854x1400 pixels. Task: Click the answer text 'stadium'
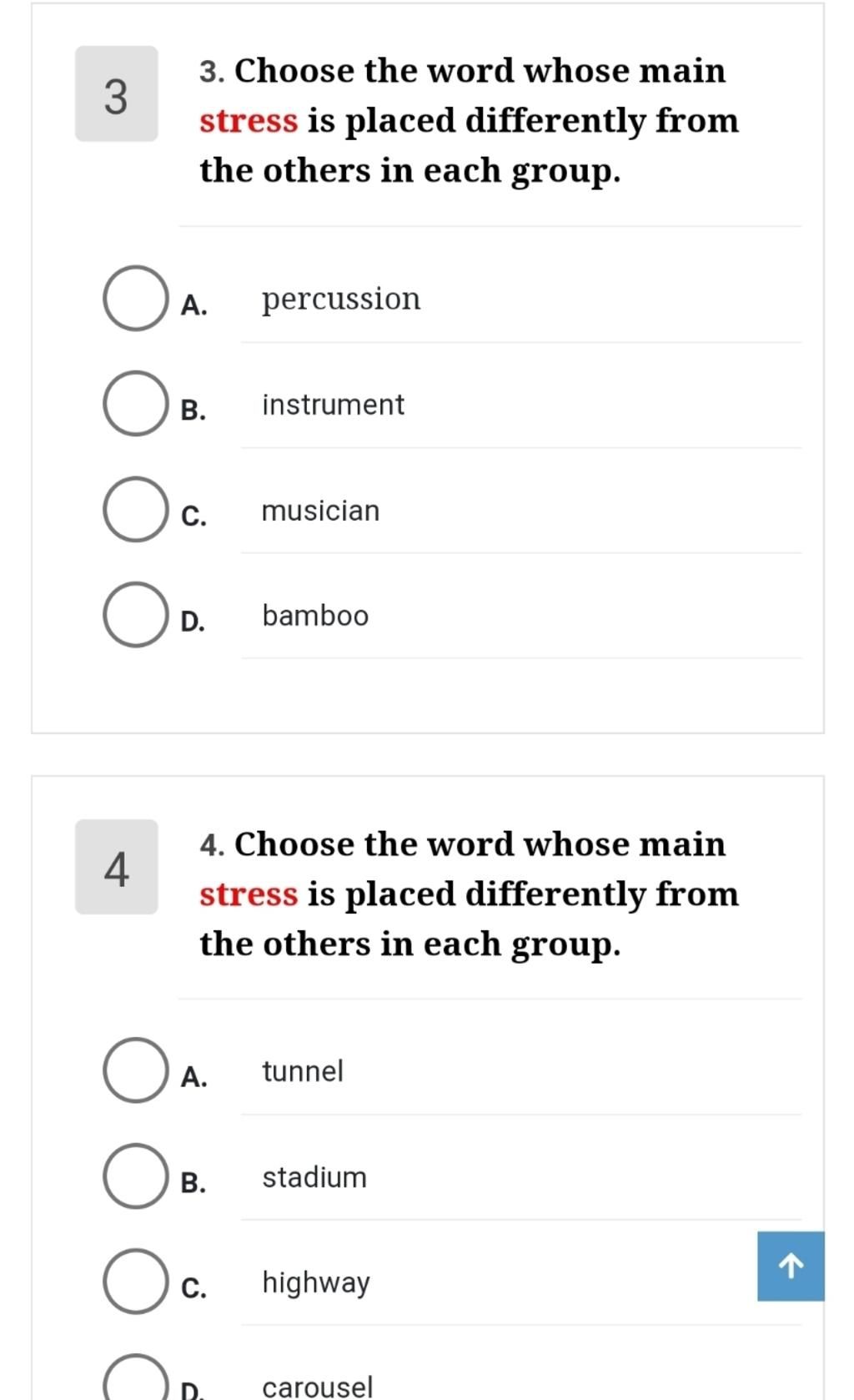314,1176
